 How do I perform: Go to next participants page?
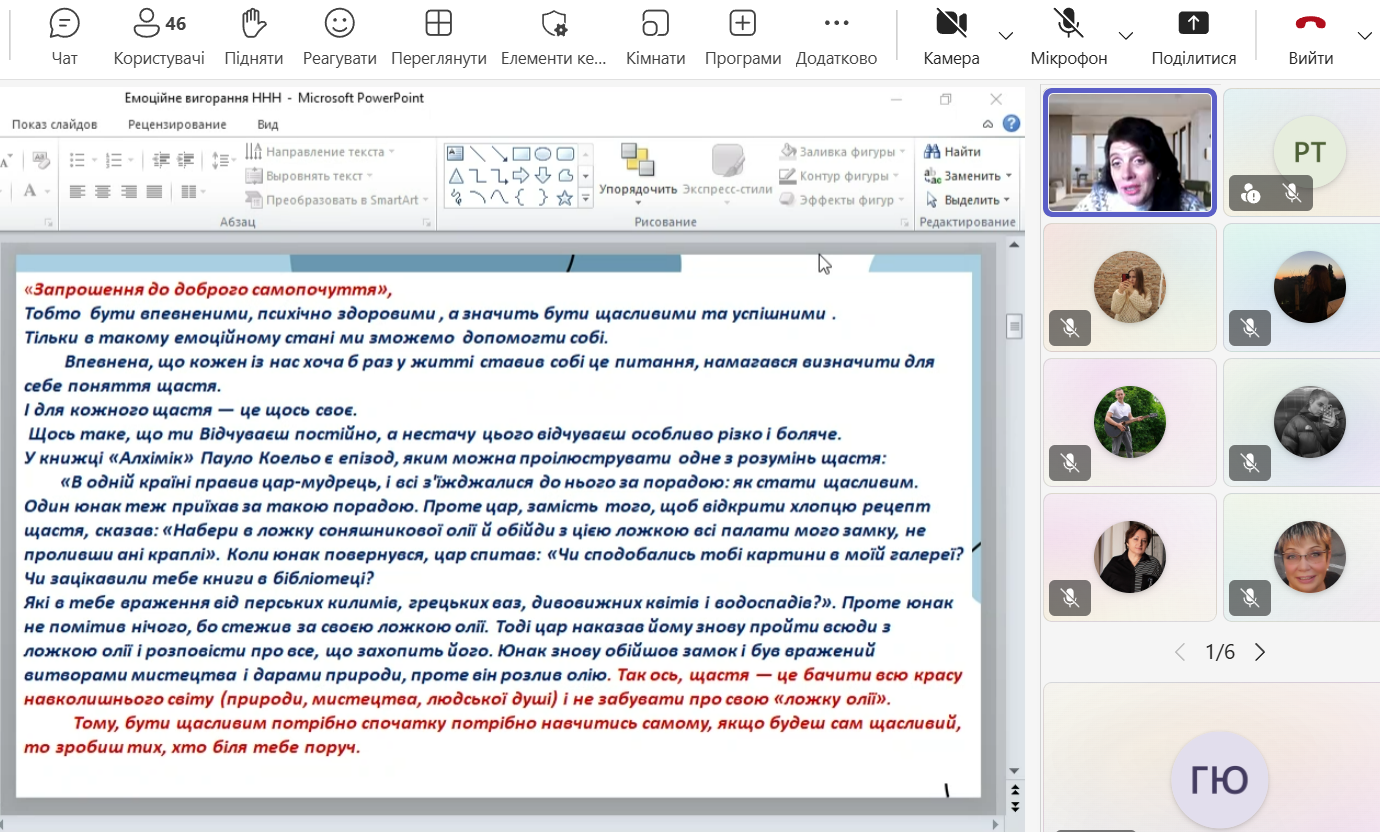pyautogui.click(x=1260, y=652)
